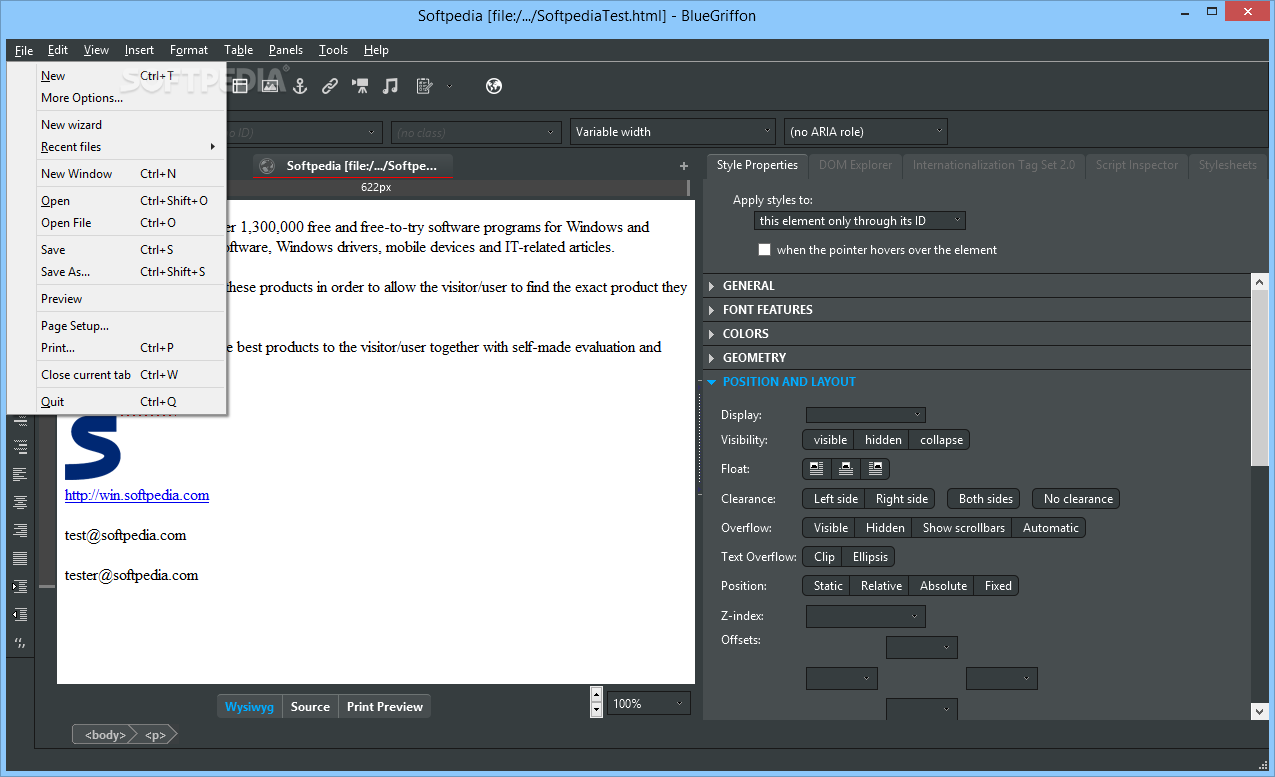The width and height of the screenshot is (1275, 777).
Task: Click the align left icon in sidebar
Action: 19,474
